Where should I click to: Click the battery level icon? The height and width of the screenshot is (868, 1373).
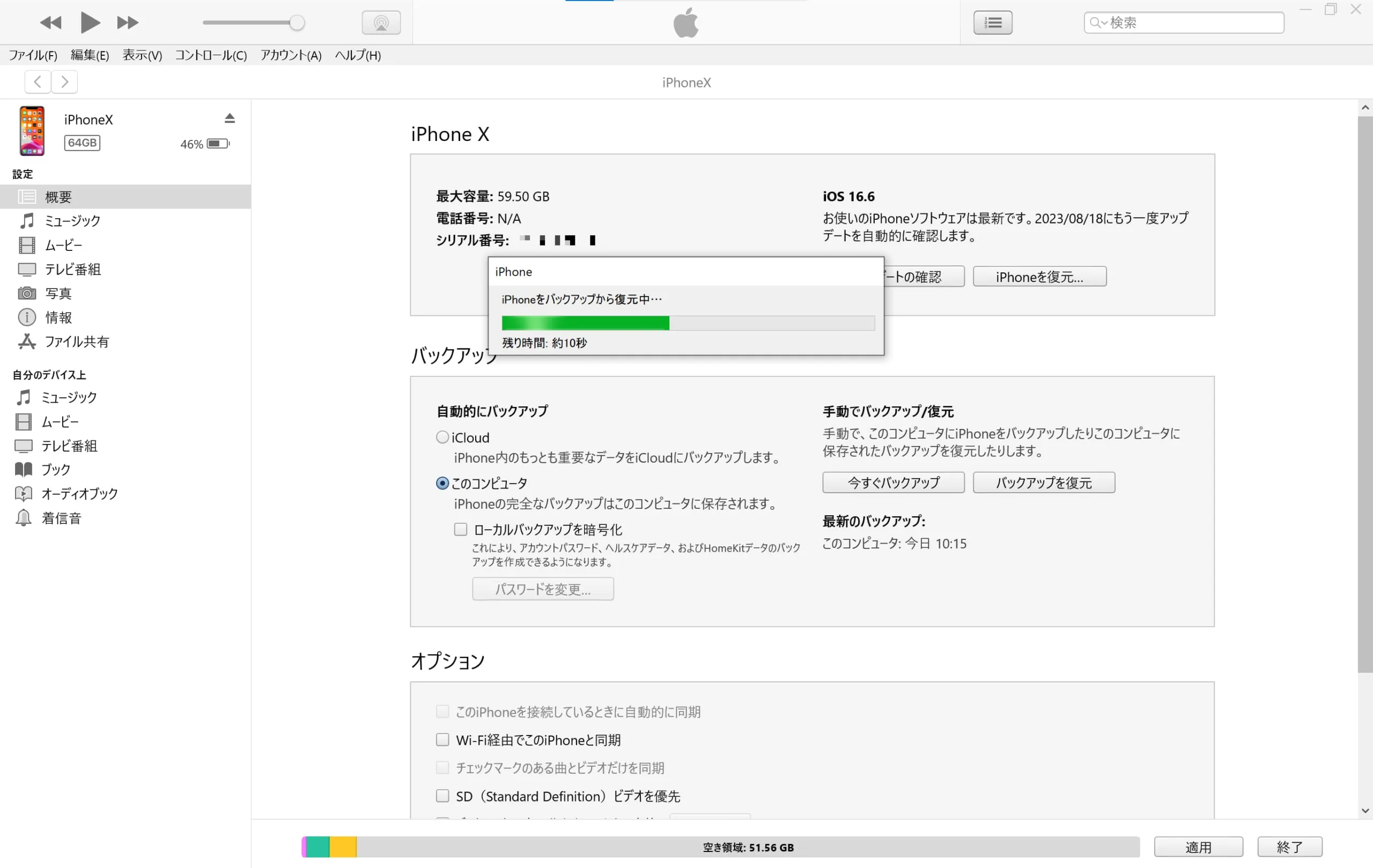(x=218, y=144)
